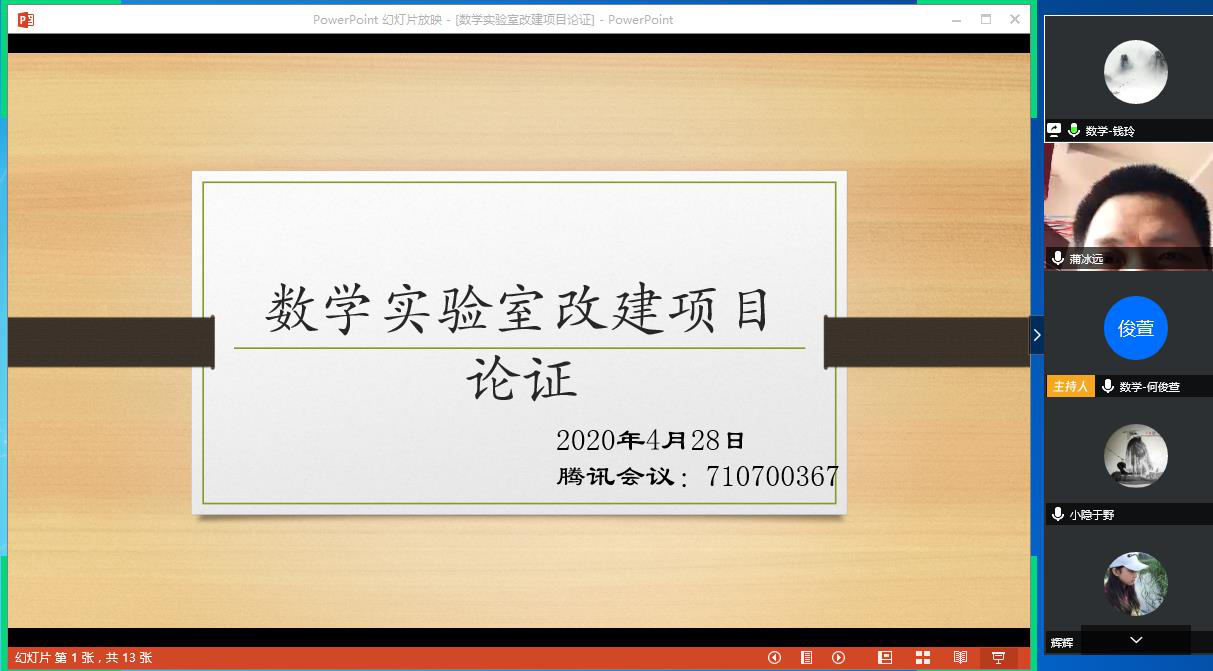Click the Normal view icon in status bar

click(885, 658)
